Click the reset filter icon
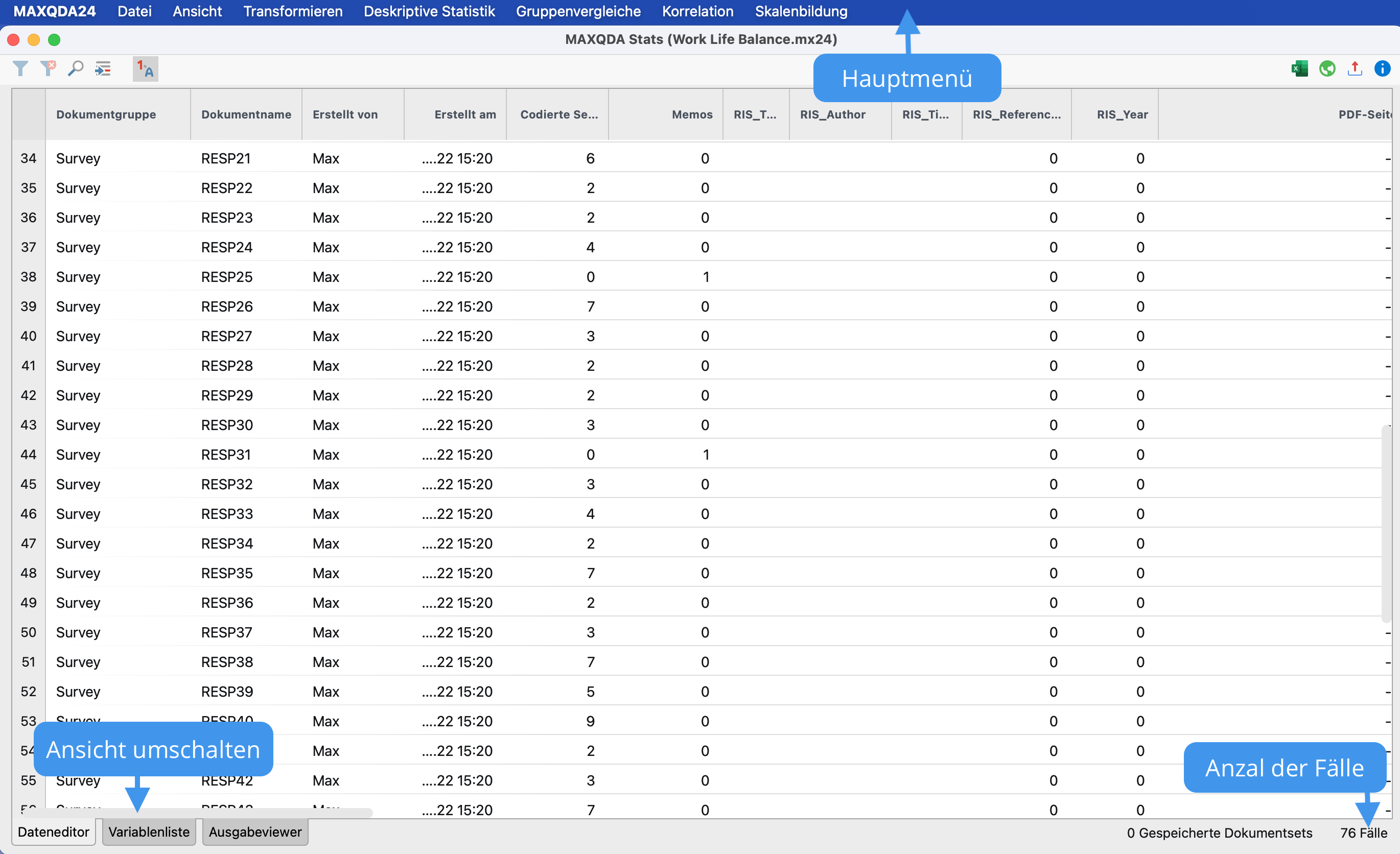Screen dimensions: 1400x854 pos(49,69)
